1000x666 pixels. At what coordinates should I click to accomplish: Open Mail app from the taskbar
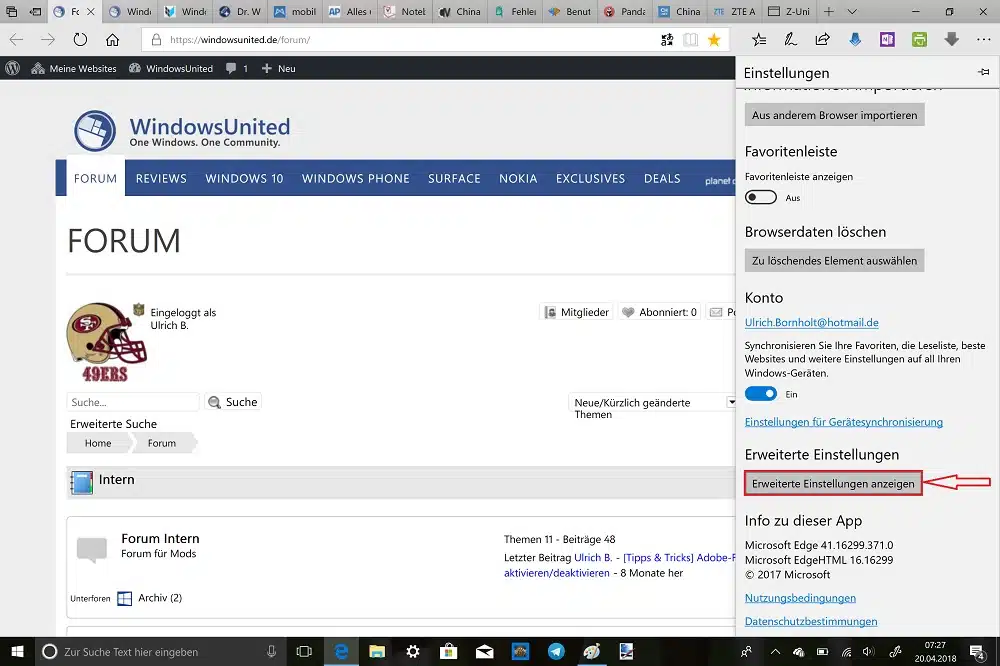point(485,651)
